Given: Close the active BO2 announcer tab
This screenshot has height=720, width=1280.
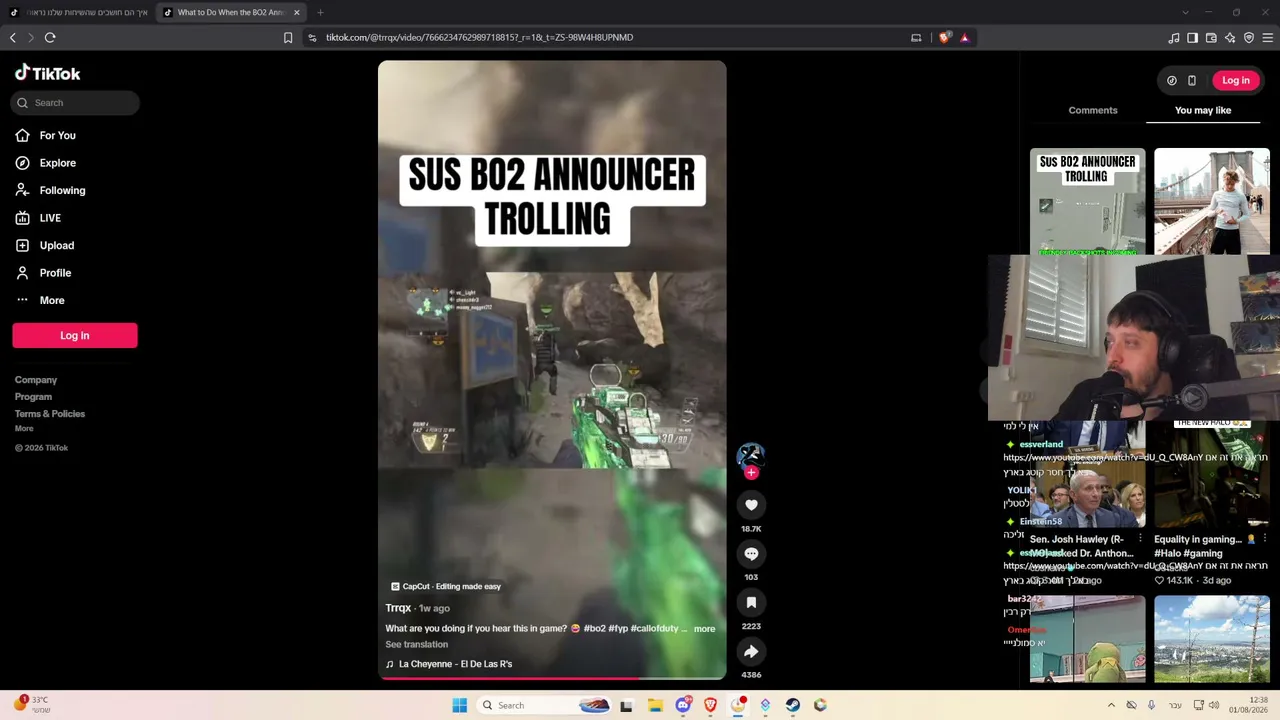Looking at the screenshot, I should (x=296, y=12).
